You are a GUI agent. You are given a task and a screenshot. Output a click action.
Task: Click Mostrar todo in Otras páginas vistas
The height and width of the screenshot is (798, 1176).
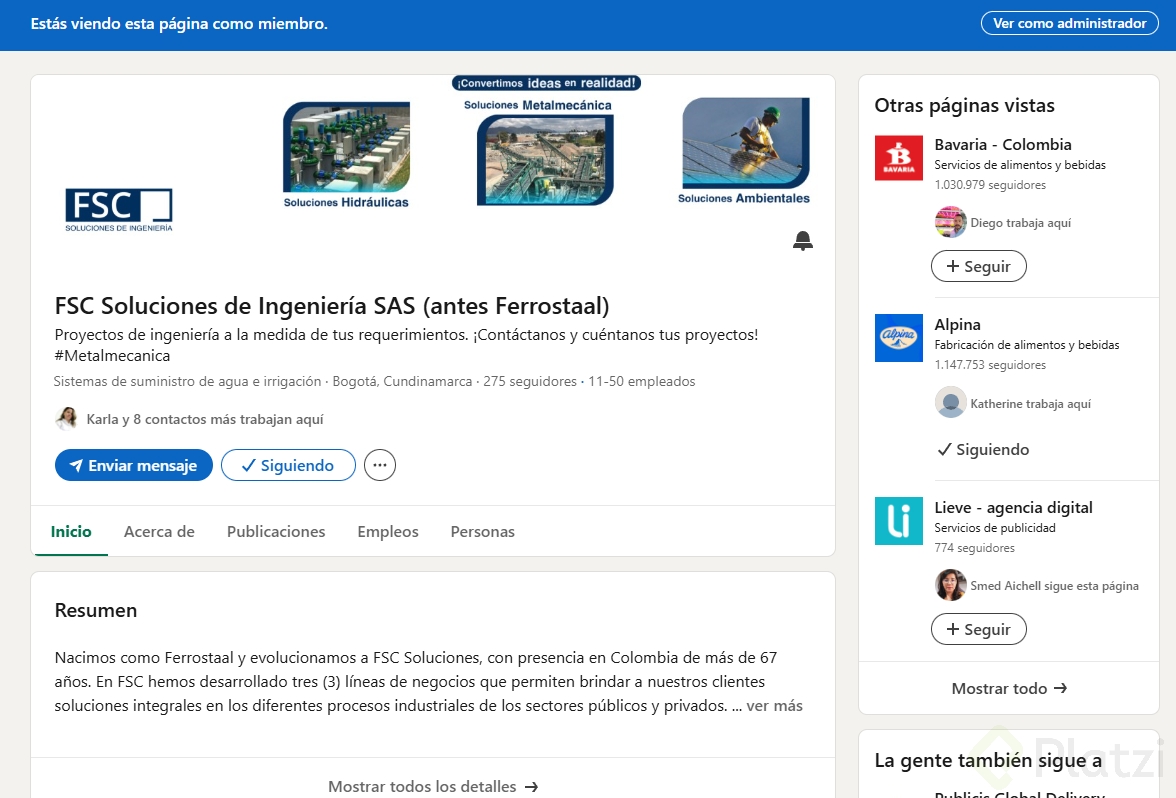[1009, 688]
